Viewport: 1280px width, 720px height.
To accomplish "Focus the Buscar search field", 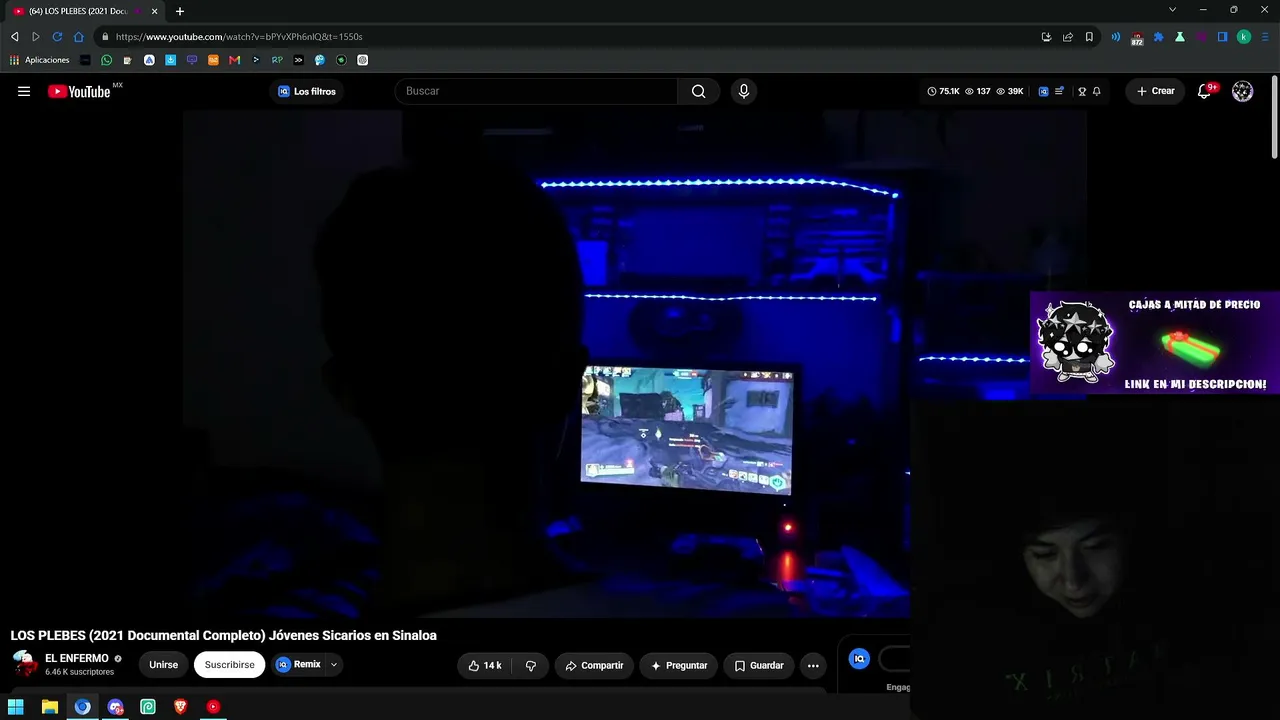I will click(x=536, y=91).
